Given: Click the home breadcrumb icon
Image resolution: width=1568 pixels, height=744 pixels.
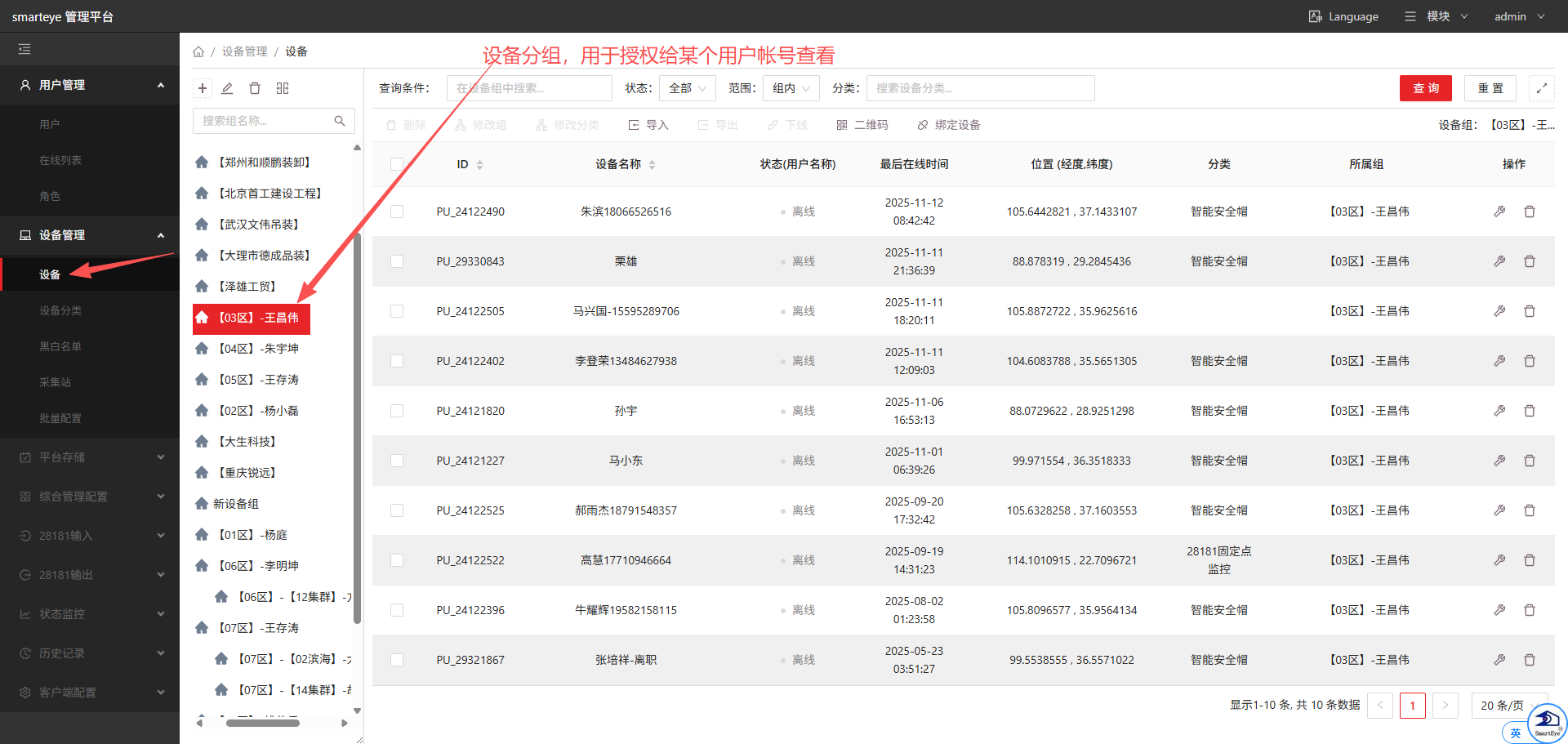Looking at the screenshot, I should click(x=198, y=51).
